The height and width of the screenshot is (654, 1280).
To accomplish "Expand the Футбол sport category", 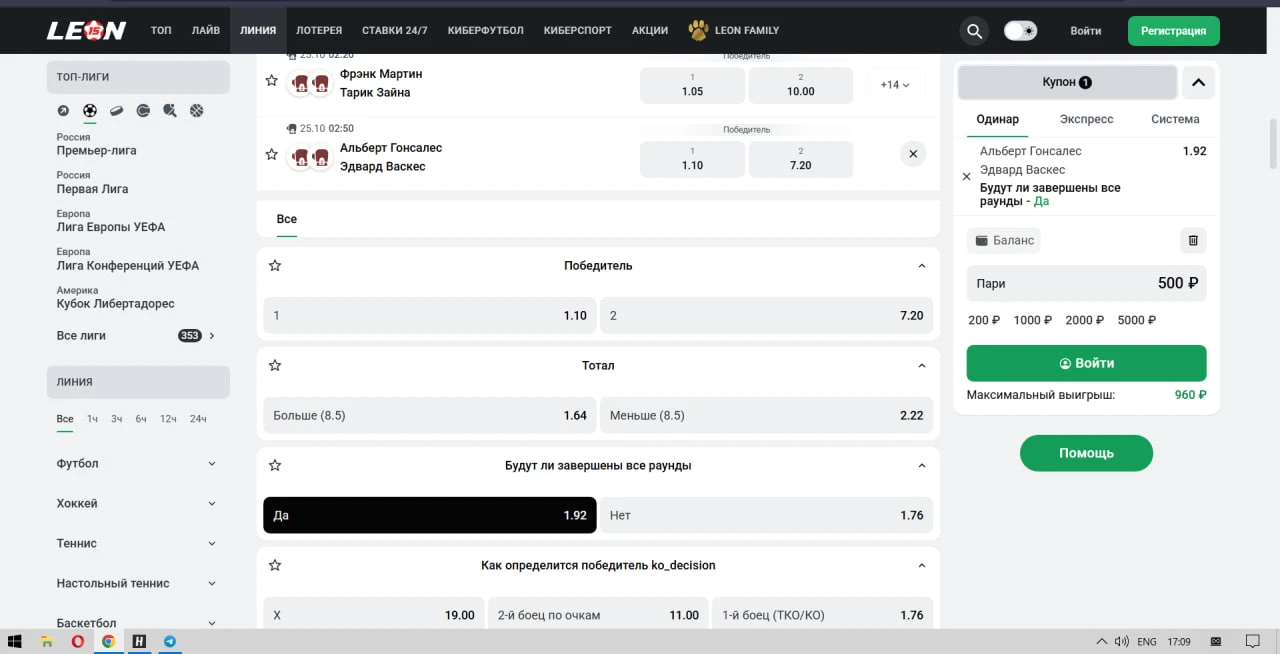I will point(137,463).
